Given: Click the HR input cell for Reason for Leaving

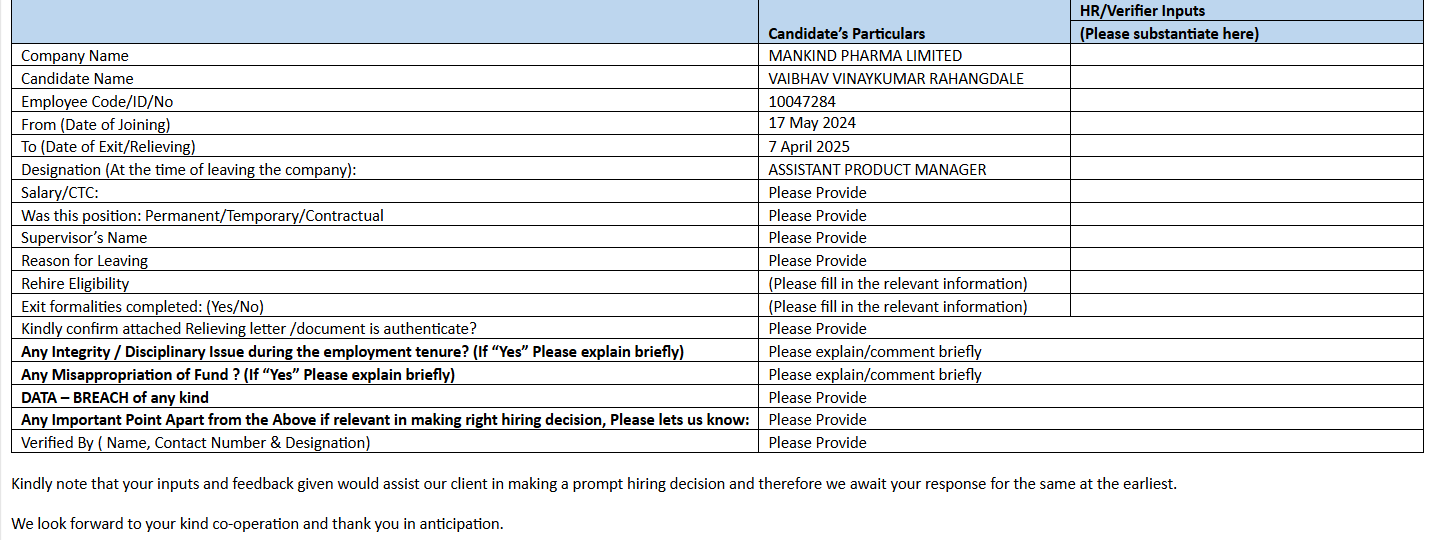Looking at the screenshot, I should [1246, 260].
